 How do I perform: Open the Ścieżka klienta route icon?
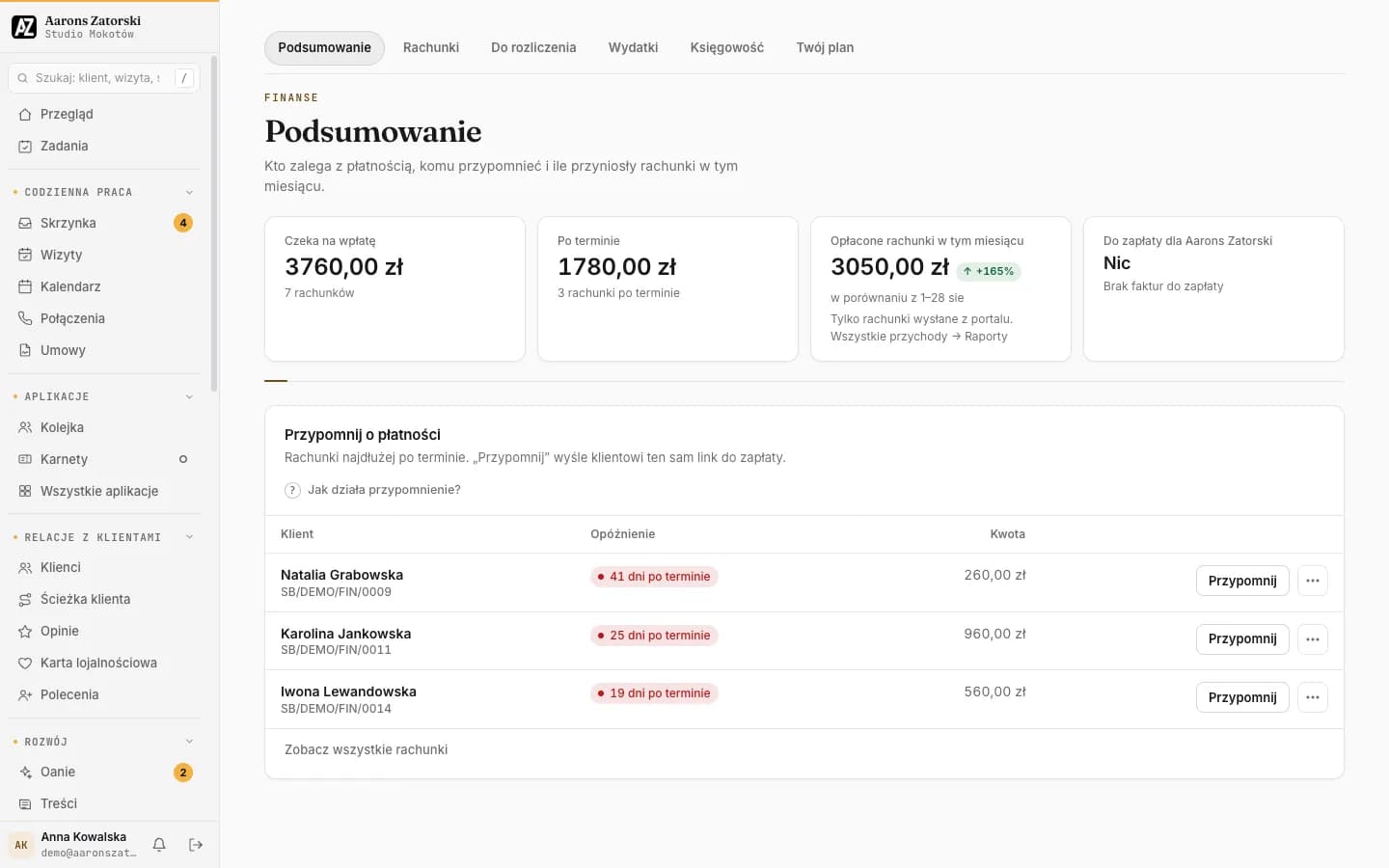[x=25, y=599]
